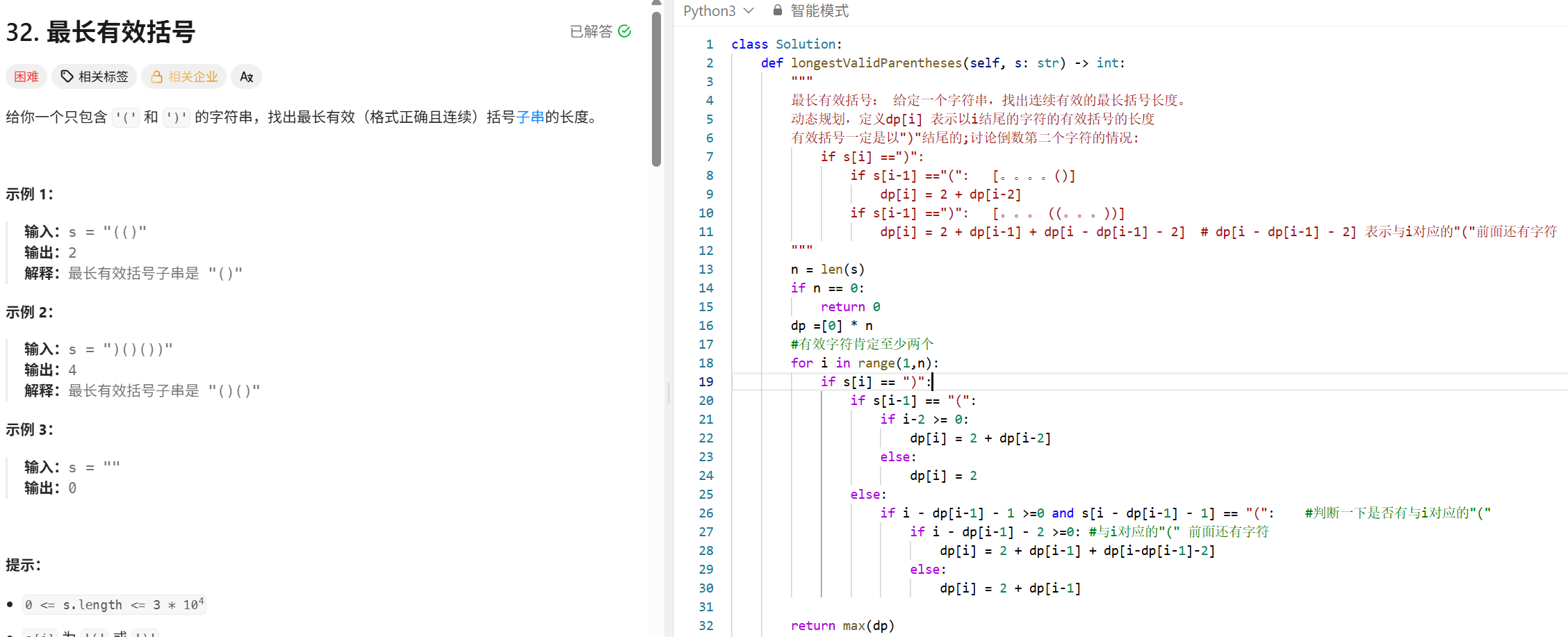Click the tag icon in 相关标签

tap(67, 76)
